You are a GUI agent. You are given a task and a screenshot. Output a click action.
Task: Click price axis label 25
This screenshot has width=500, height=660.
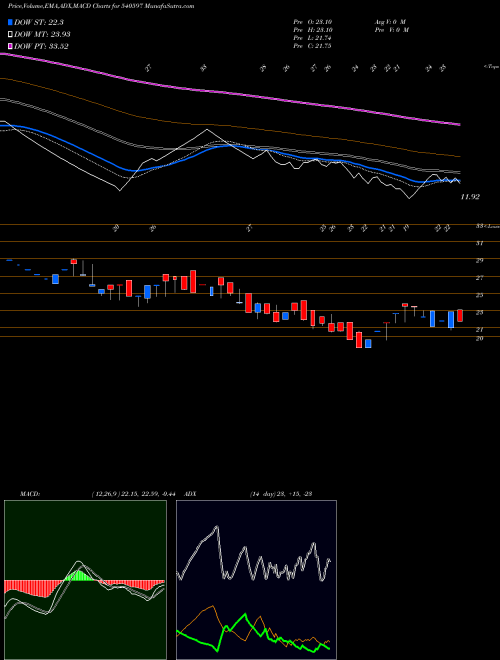tap(479, 295)
